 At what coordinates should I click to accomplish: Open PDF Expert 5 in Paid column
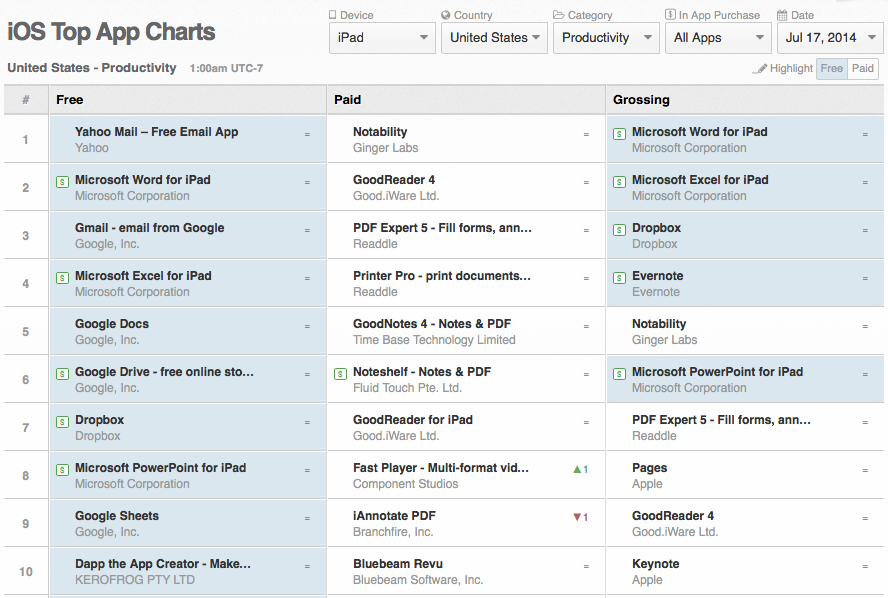point(442,228)
